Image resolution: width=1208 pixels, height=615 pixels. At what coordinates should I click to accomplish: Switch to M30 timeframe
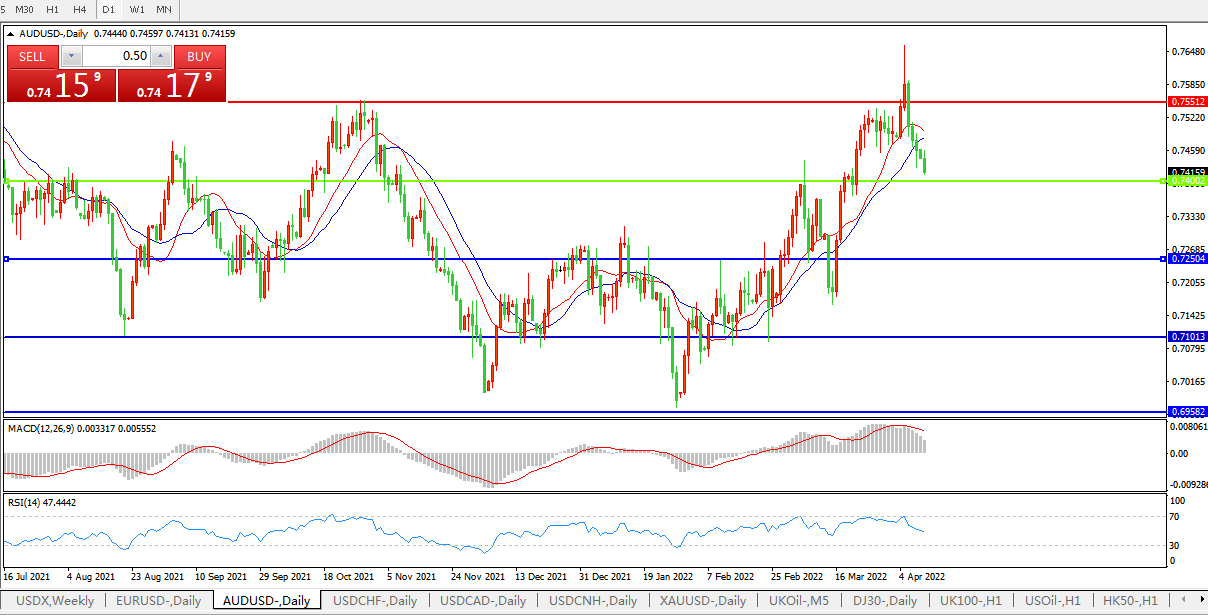click(x=24, y=9)
